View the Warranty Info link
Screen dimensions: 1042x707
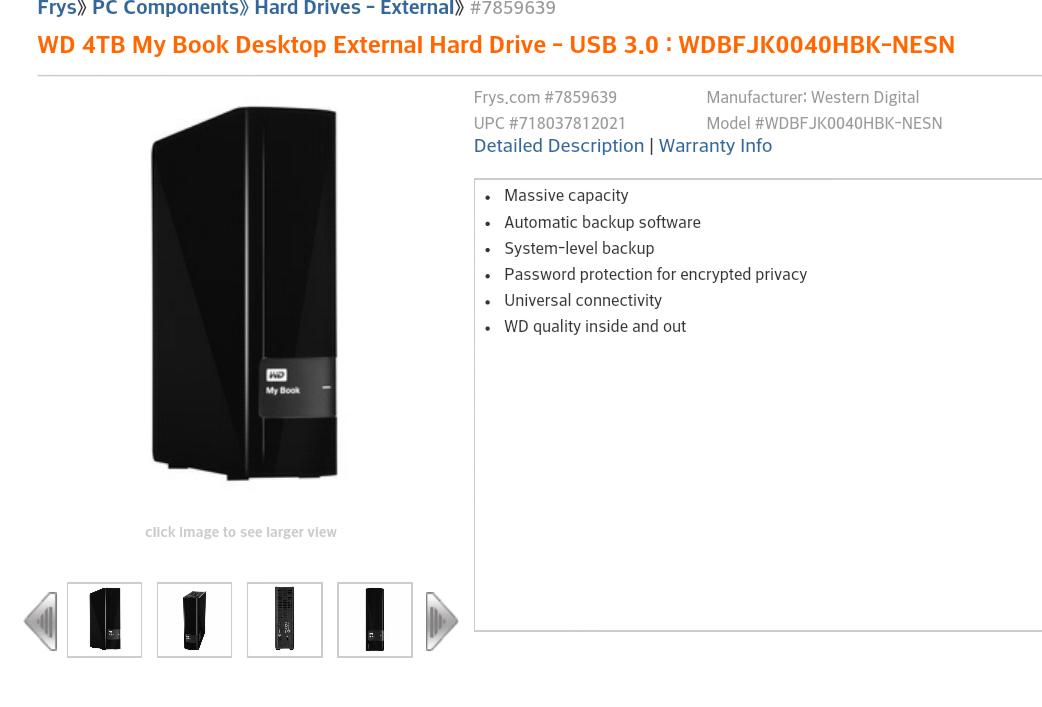pyautogui.click(x=715, y=146)
